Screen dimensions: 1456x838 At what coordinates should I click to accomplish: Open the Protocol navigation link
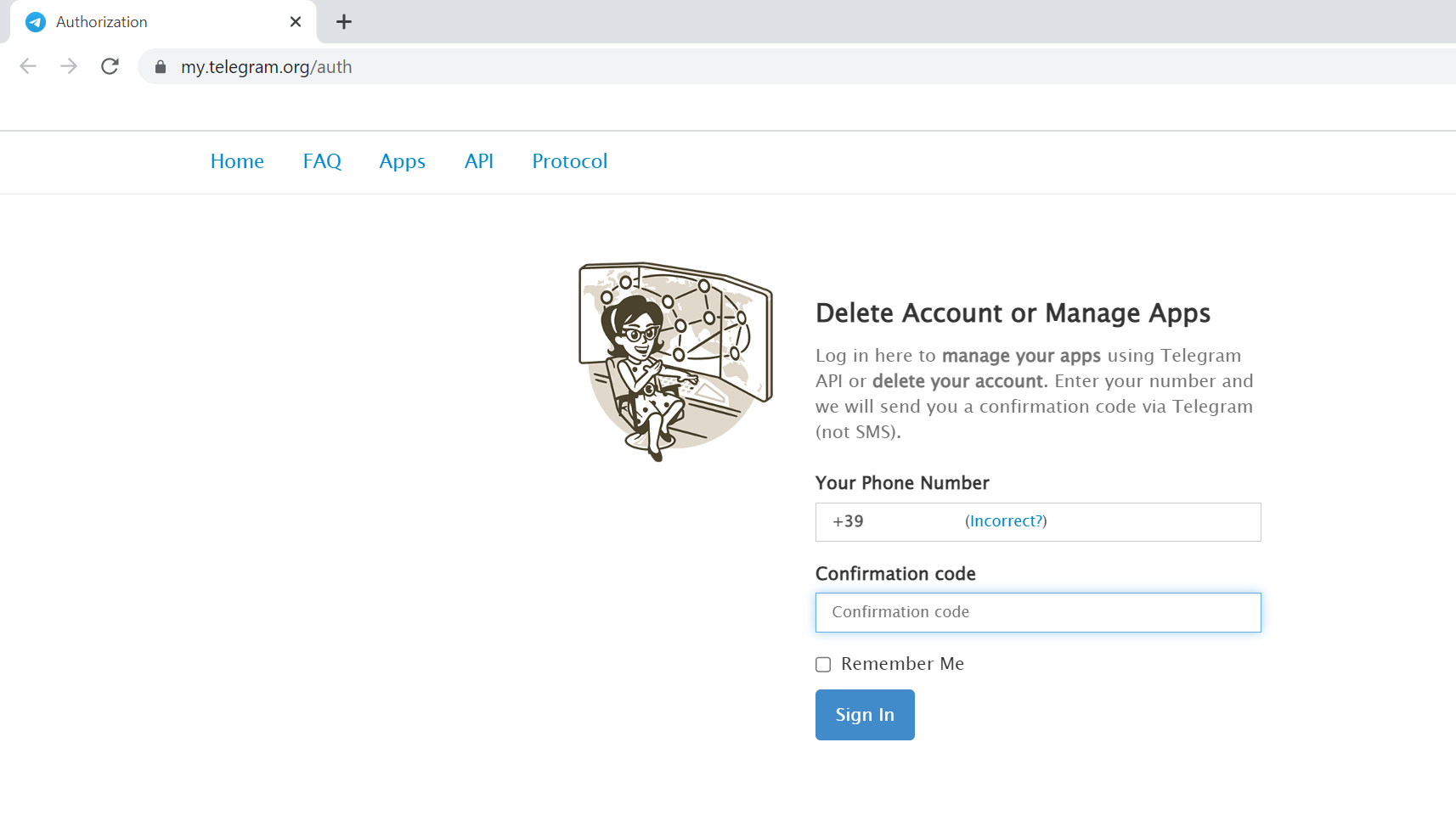tap(569, 161)
